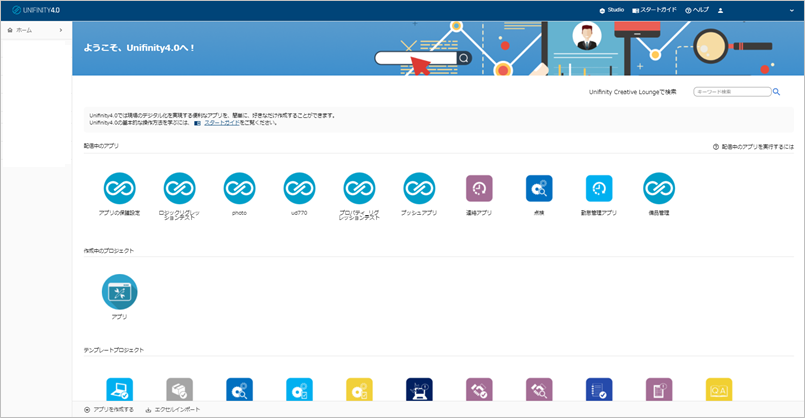Collapse the ホーム sidebar with the chevron
Image resolution: width=805 pixels, height=418 pixels.
click(61, 31)
